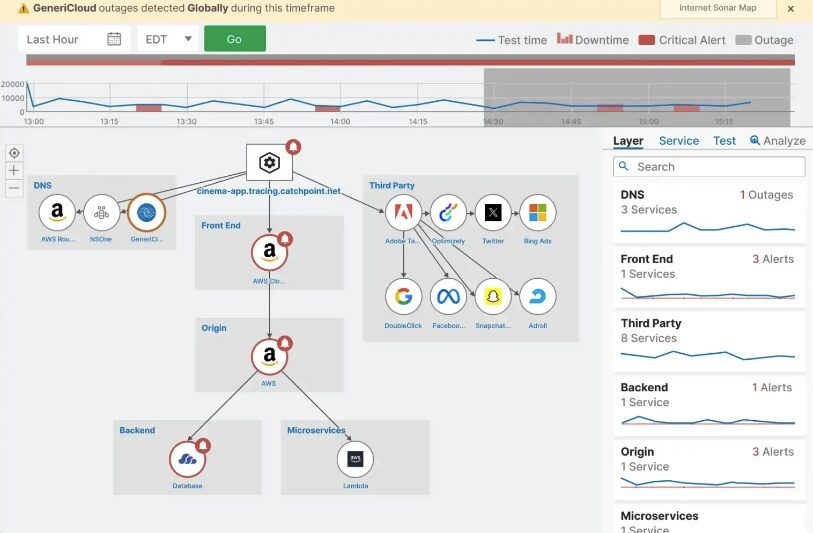Select the DNS layer card

point(709,213)
